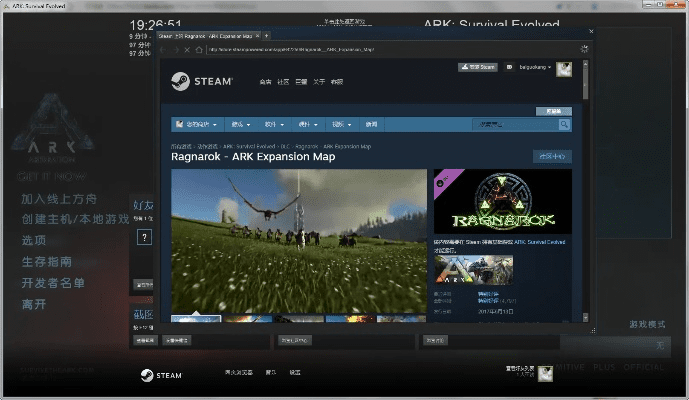
Task: Select 选项 in the ARK main menu
Action: tap(34, 240)
